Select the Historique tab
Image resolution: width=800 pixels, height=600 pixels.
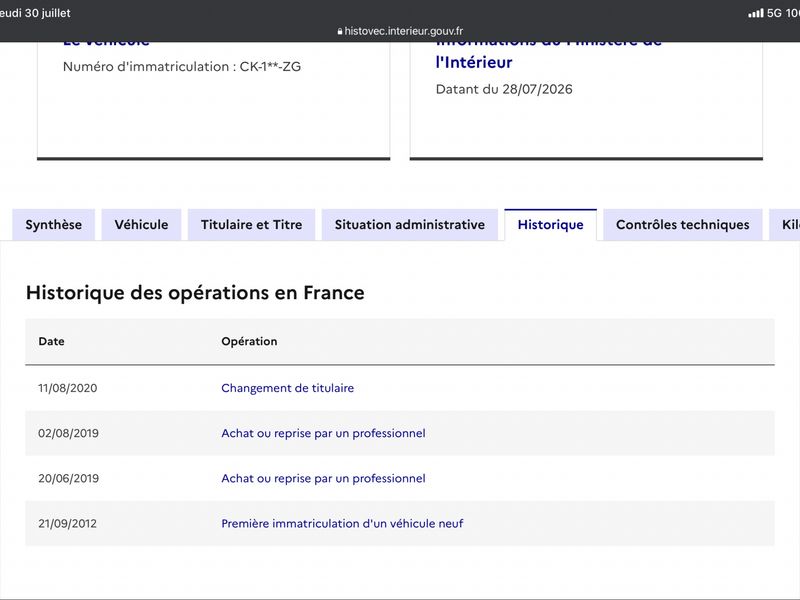tap(551, 224)
